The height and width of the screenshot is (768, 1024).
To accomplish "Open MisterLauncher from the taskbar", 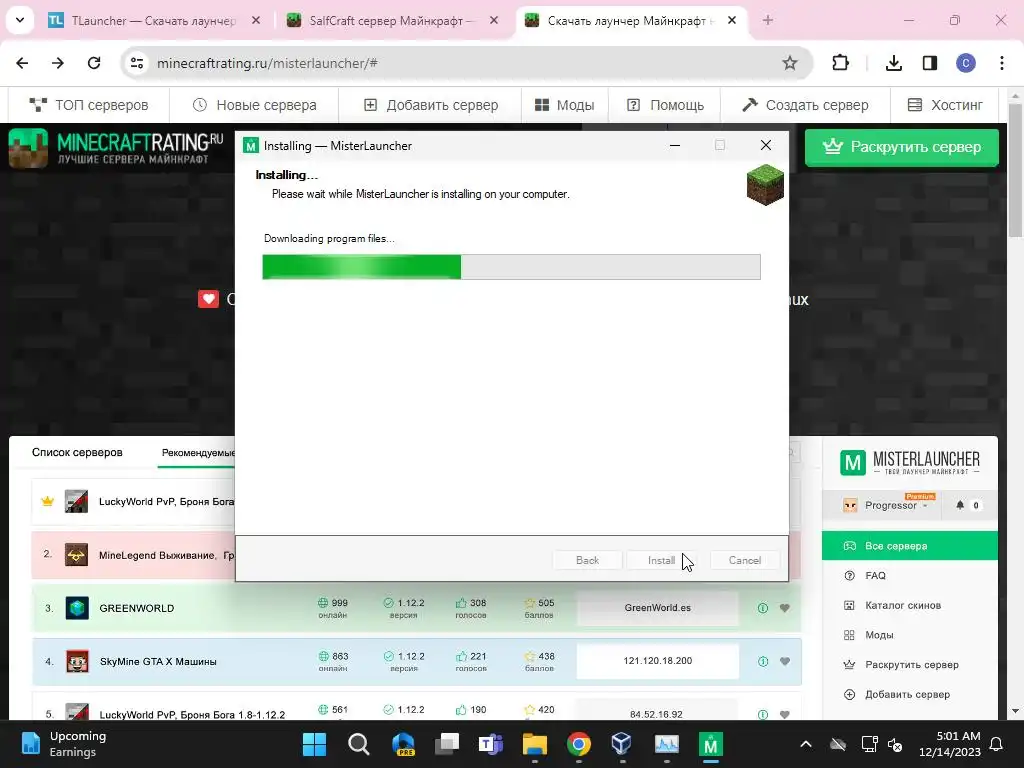I will (x=711, y=744).
